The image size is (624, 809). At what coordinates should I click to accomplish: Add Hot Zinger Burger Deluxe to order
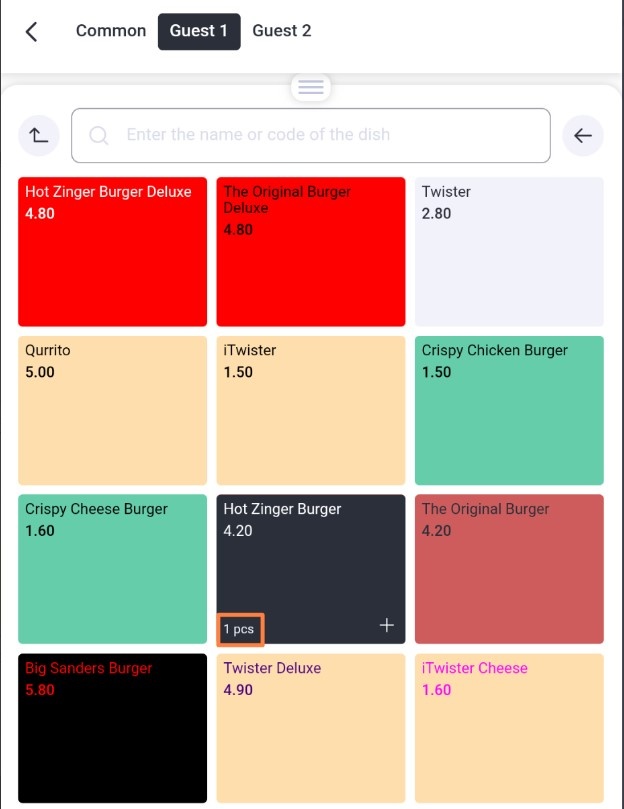[113, 252]
